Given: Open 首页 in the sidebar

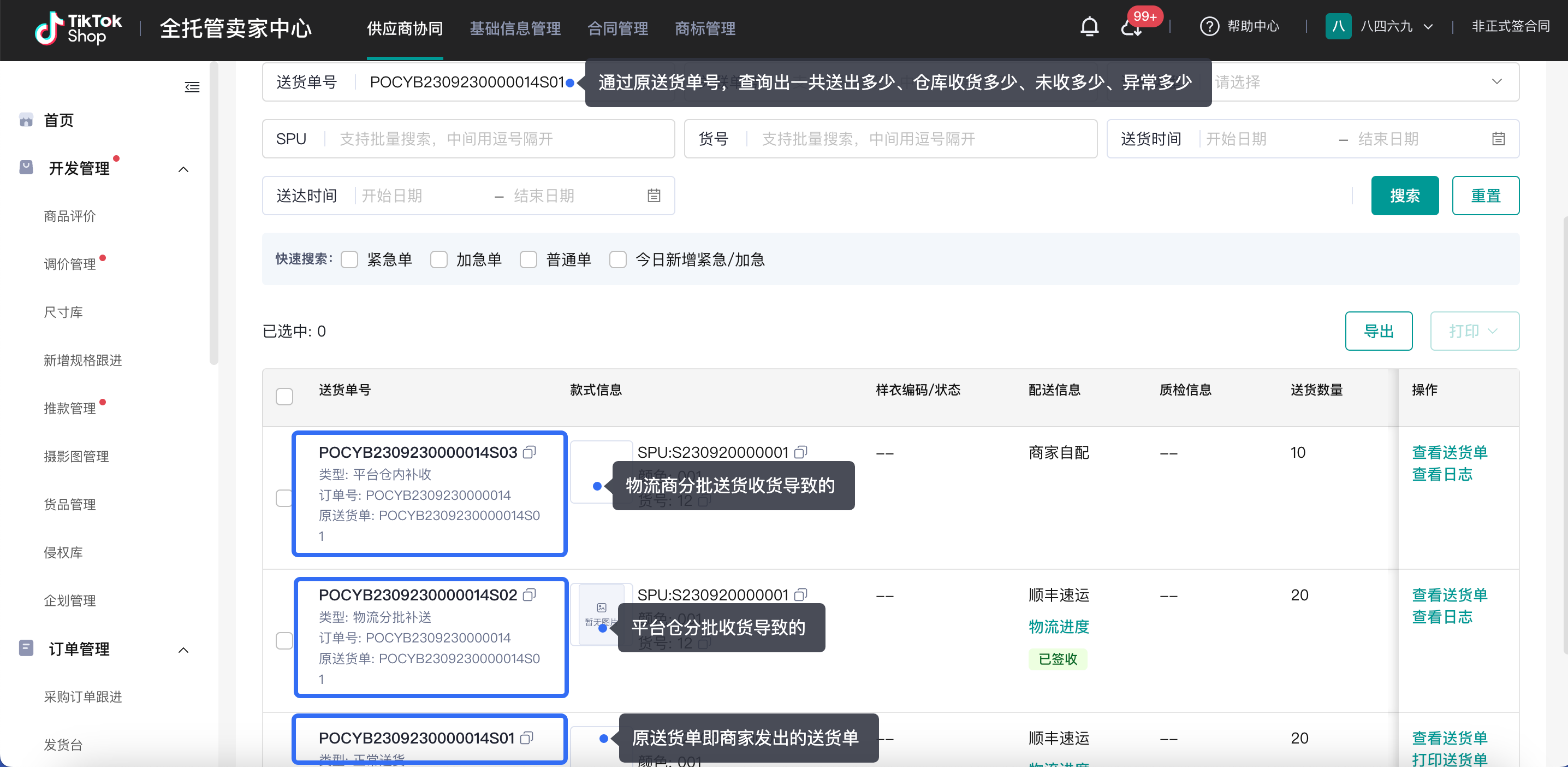Looking at the screenshot, I should [x=58, y=120].
